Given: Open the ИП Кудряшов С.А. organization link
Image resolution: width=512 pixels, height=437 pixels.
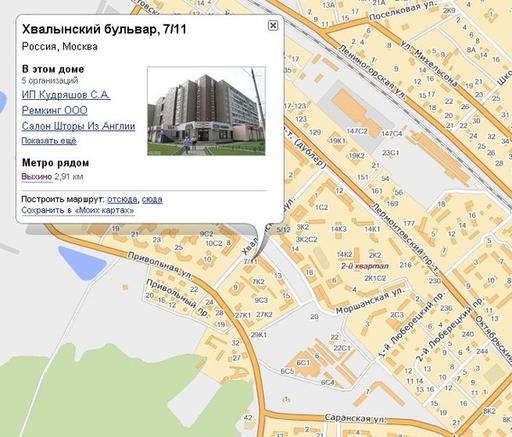Looking at the screenshot, I should coord(66,95).
